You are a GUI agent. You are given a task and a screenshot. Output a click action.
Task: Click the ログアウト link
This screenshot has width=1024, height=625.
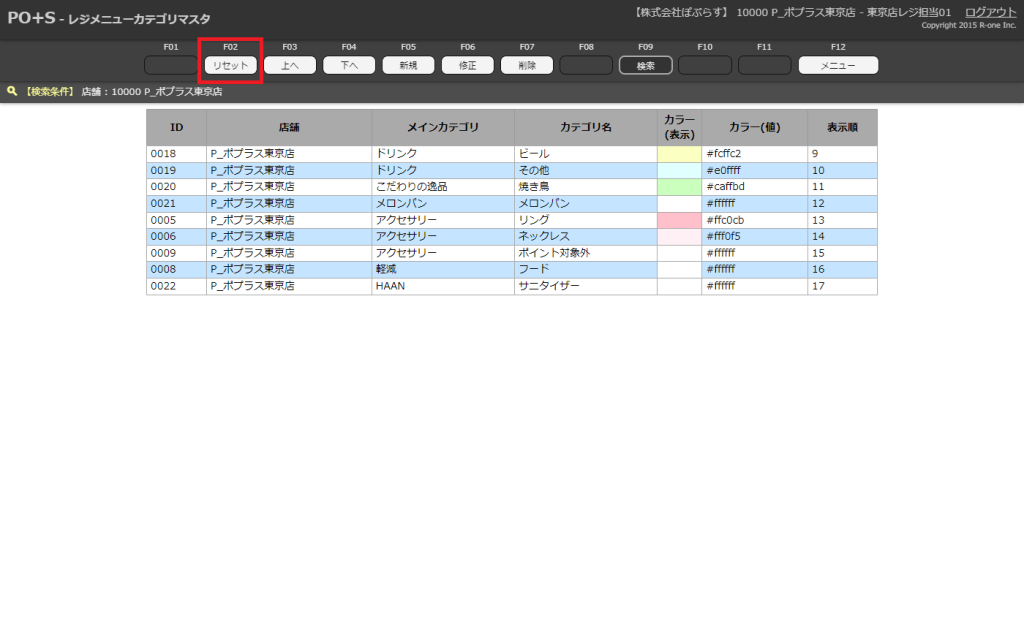click(x=990, y=12)
